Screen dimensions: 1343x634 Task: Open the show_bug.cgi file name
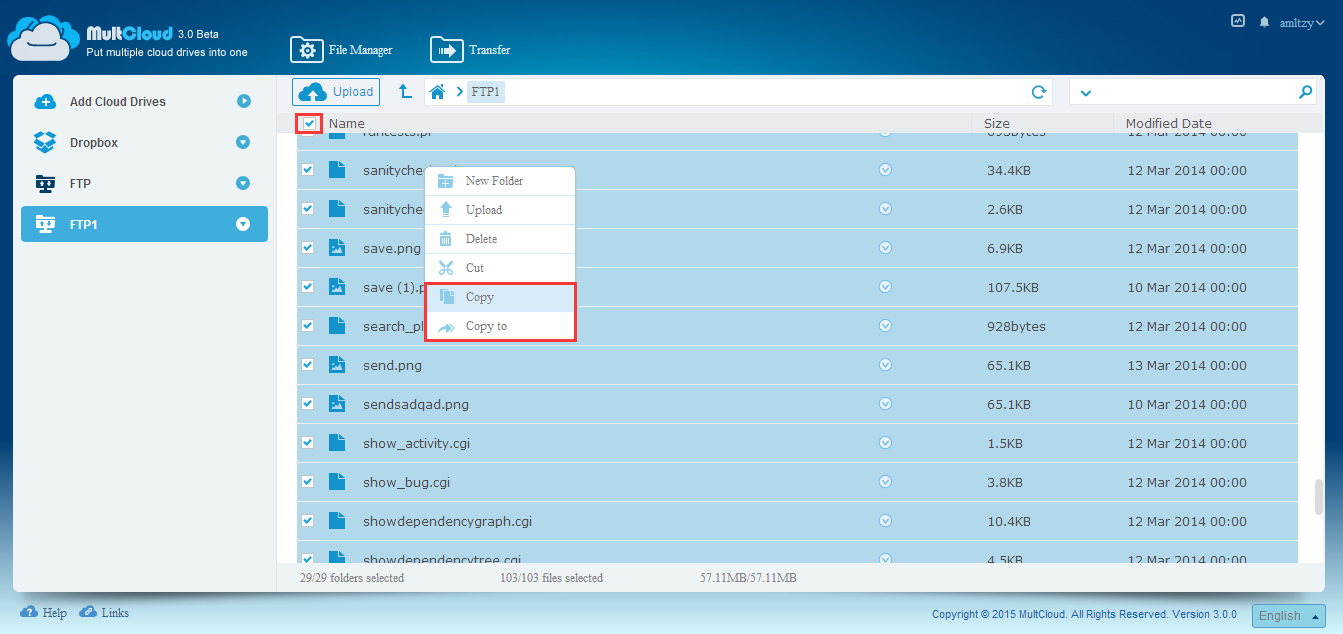[406, 483]
